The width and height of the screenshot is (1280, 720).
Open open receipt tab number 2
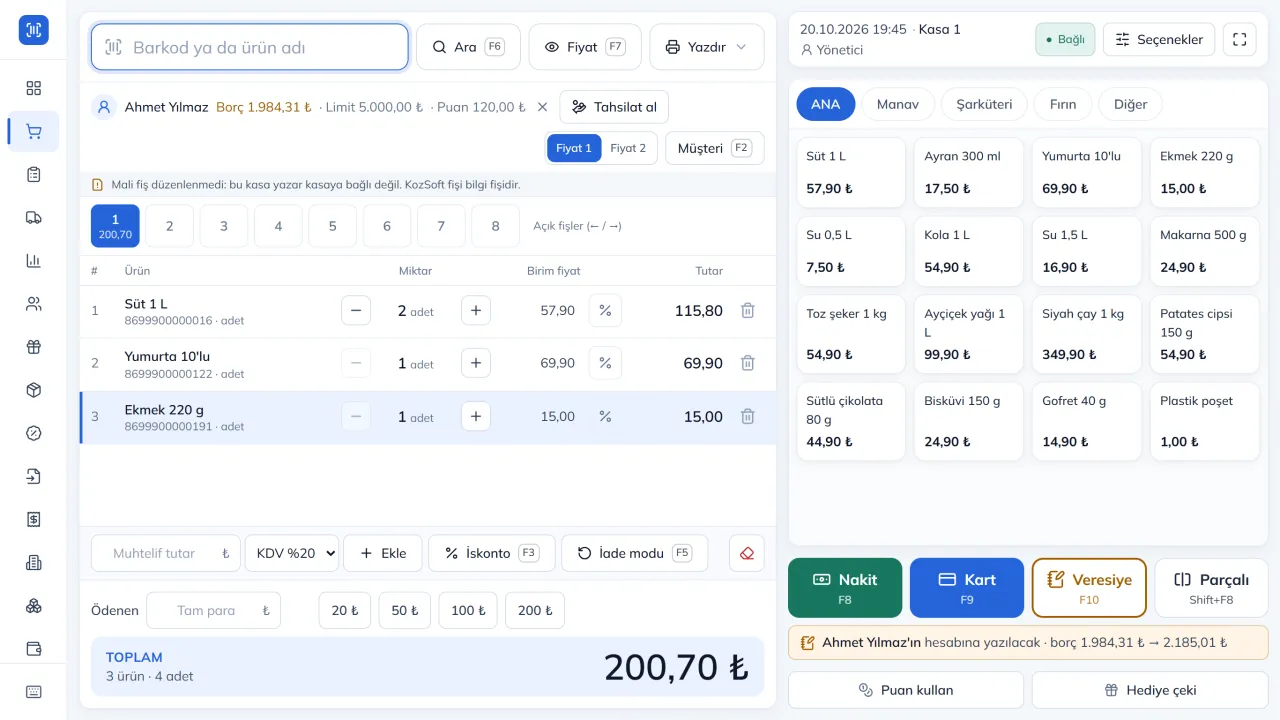coord(170,226)
